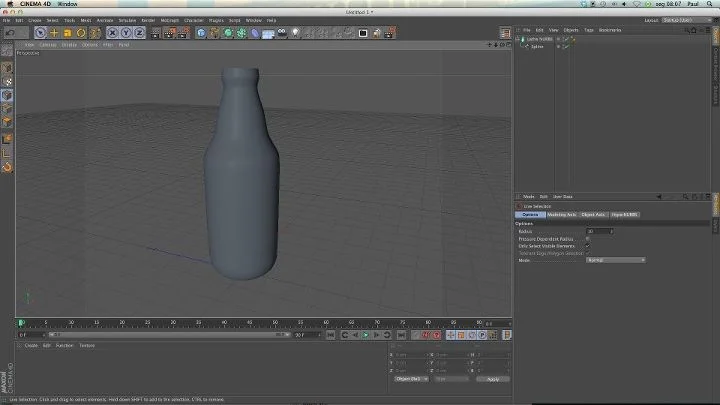Go to start of animation
The image size is (720, 405).
(x=331, y=335)
